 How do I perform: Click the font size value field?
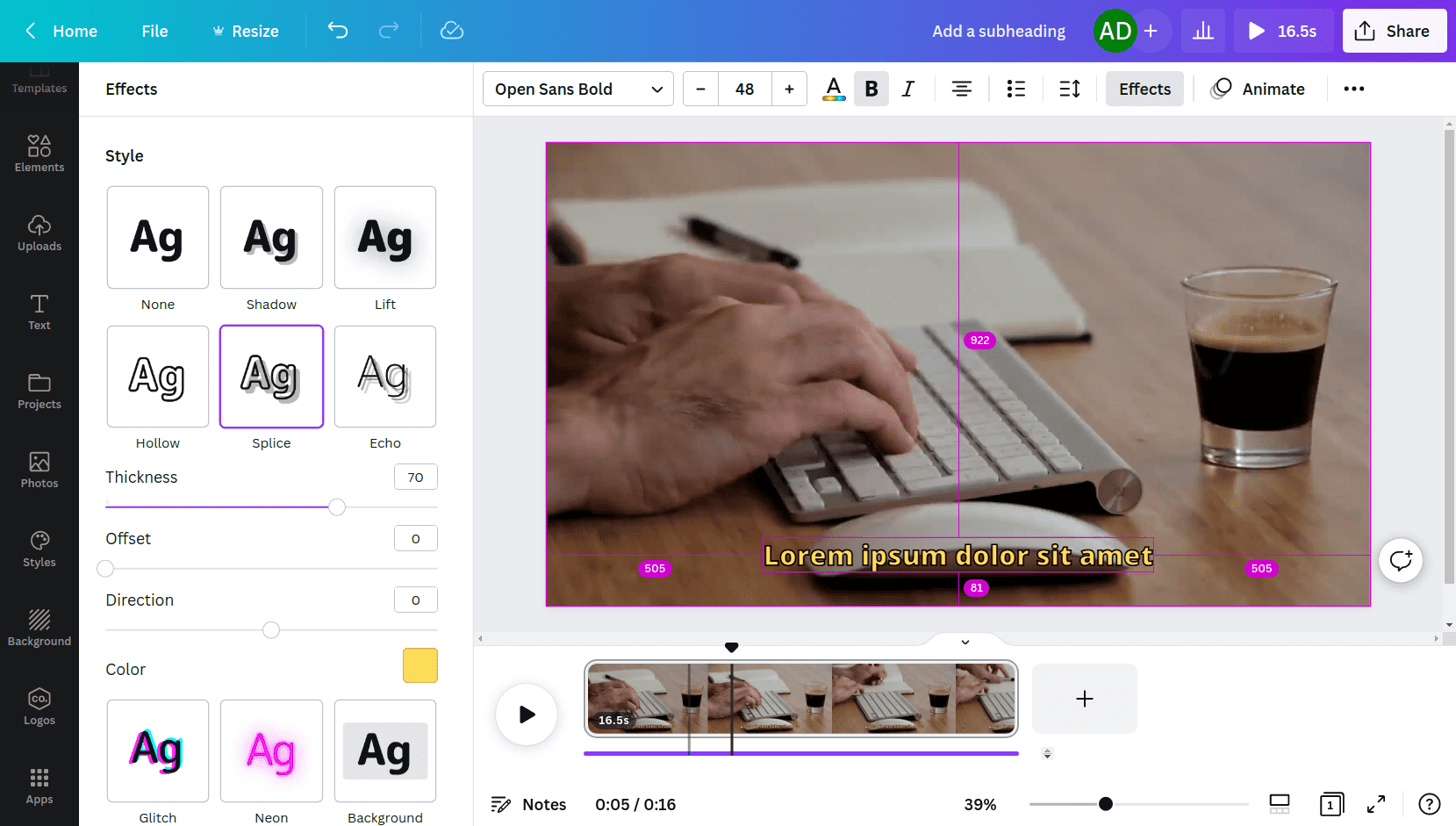[x=745, y=89]
